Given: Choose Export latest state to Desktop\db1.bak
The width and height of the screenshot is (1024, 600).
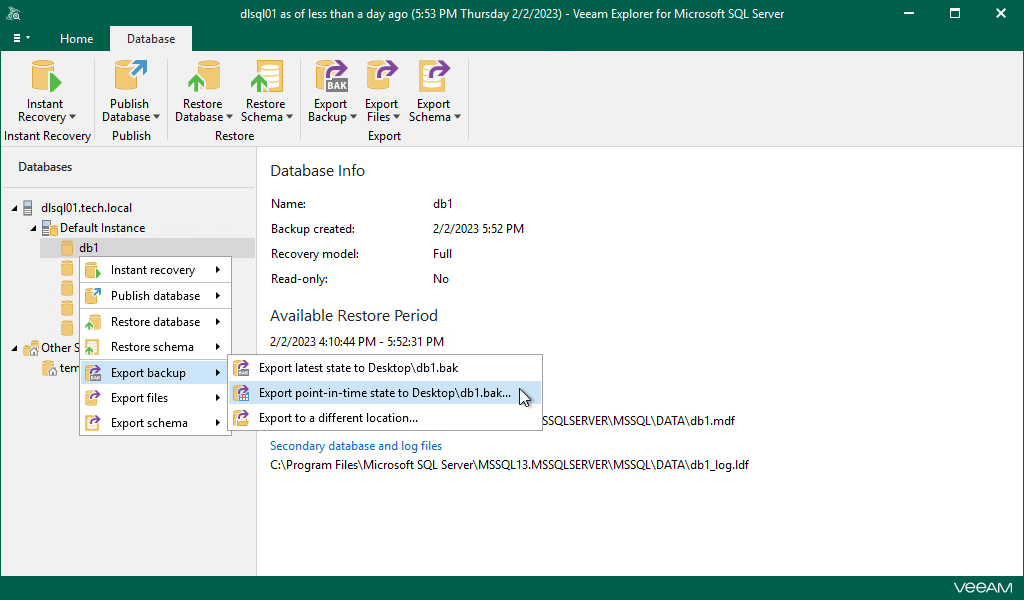Looking at the screenshot, I should [385, 368].
